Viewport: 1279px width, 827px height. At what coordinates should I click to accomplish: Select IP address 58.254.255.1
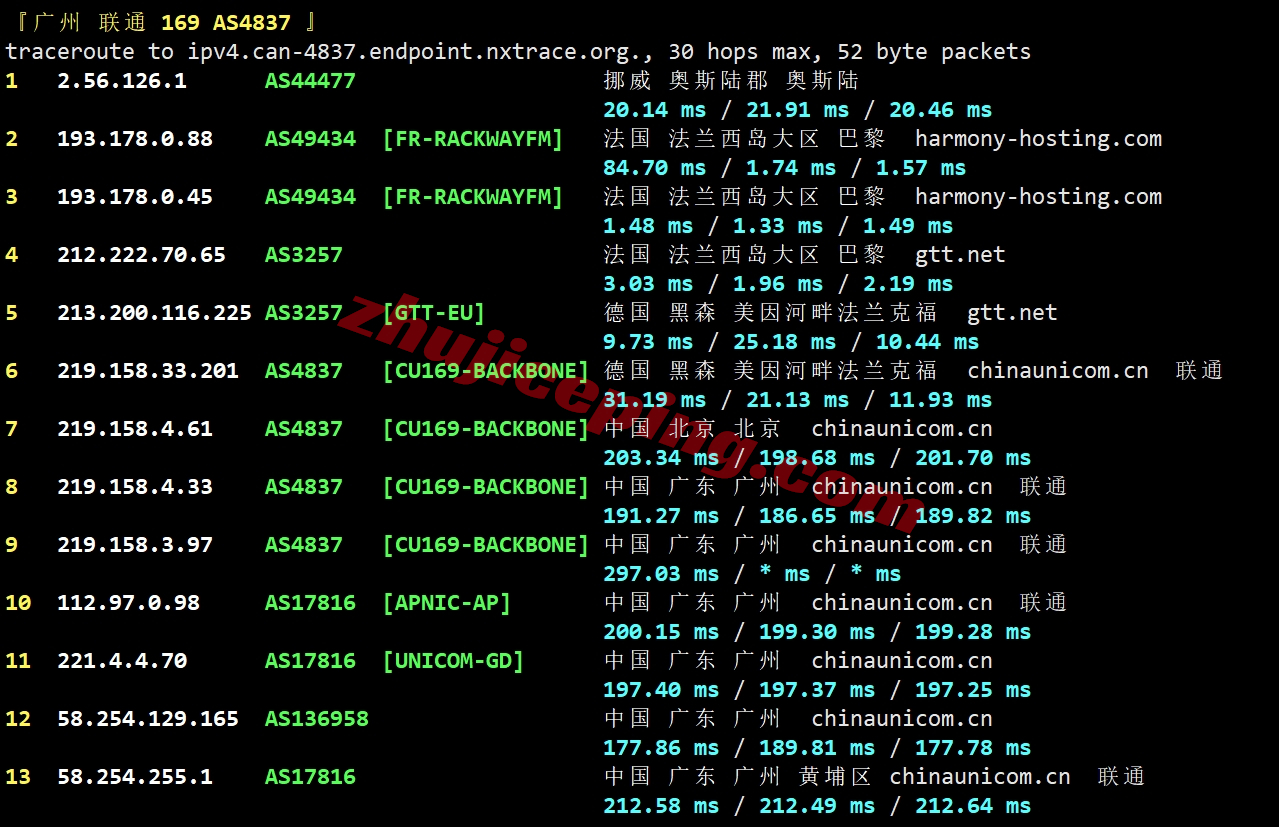coord(135,777)
